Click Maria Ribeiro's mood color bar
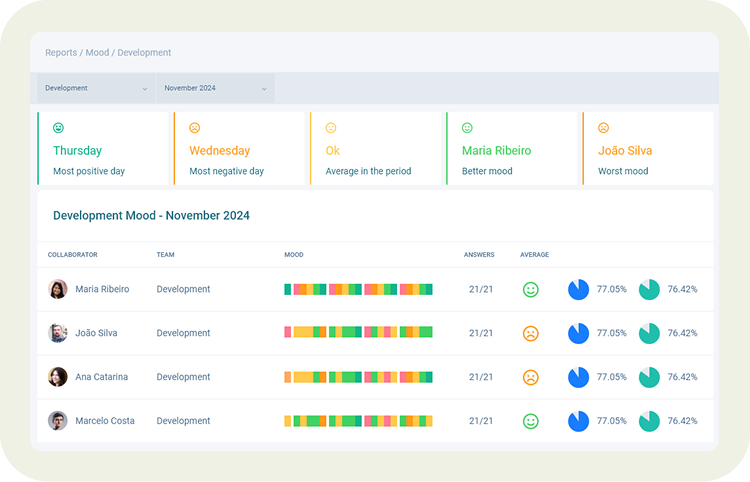The height and width of the screenshot is (482, 750). [x=358, y=289]
